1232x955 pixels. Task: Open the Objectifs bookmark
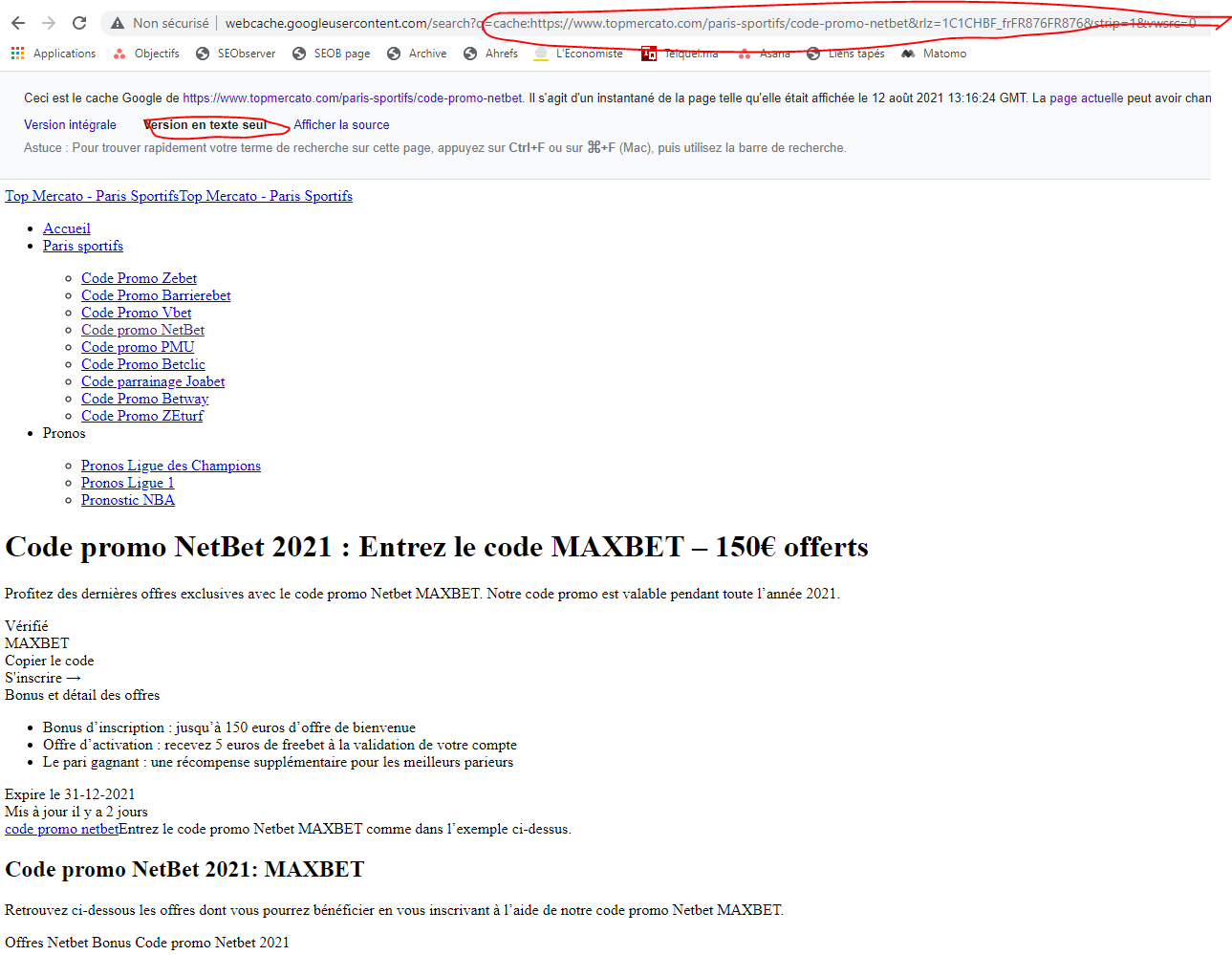coord(146,54)
